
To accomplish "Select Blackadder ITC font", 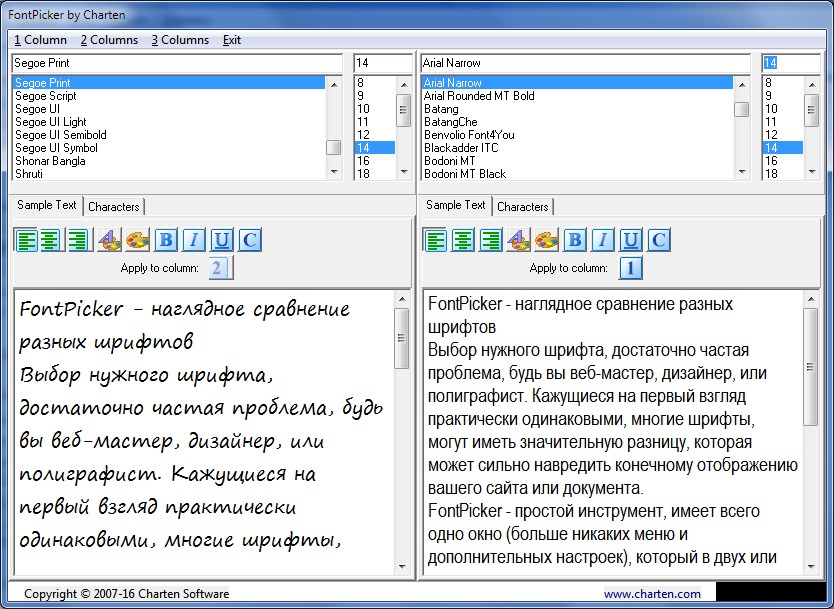I will point(577,148).
